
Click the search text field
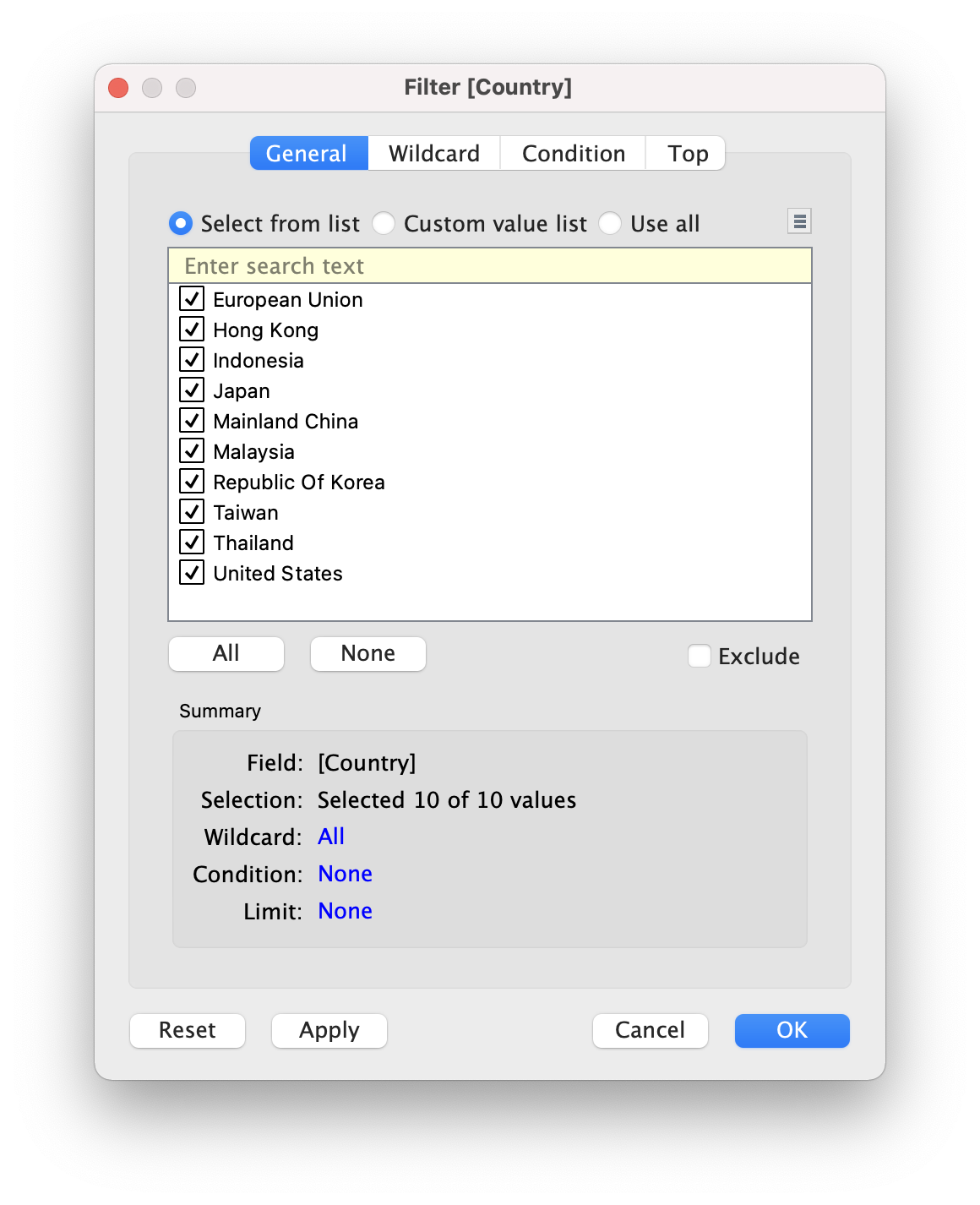pos(490,266)
